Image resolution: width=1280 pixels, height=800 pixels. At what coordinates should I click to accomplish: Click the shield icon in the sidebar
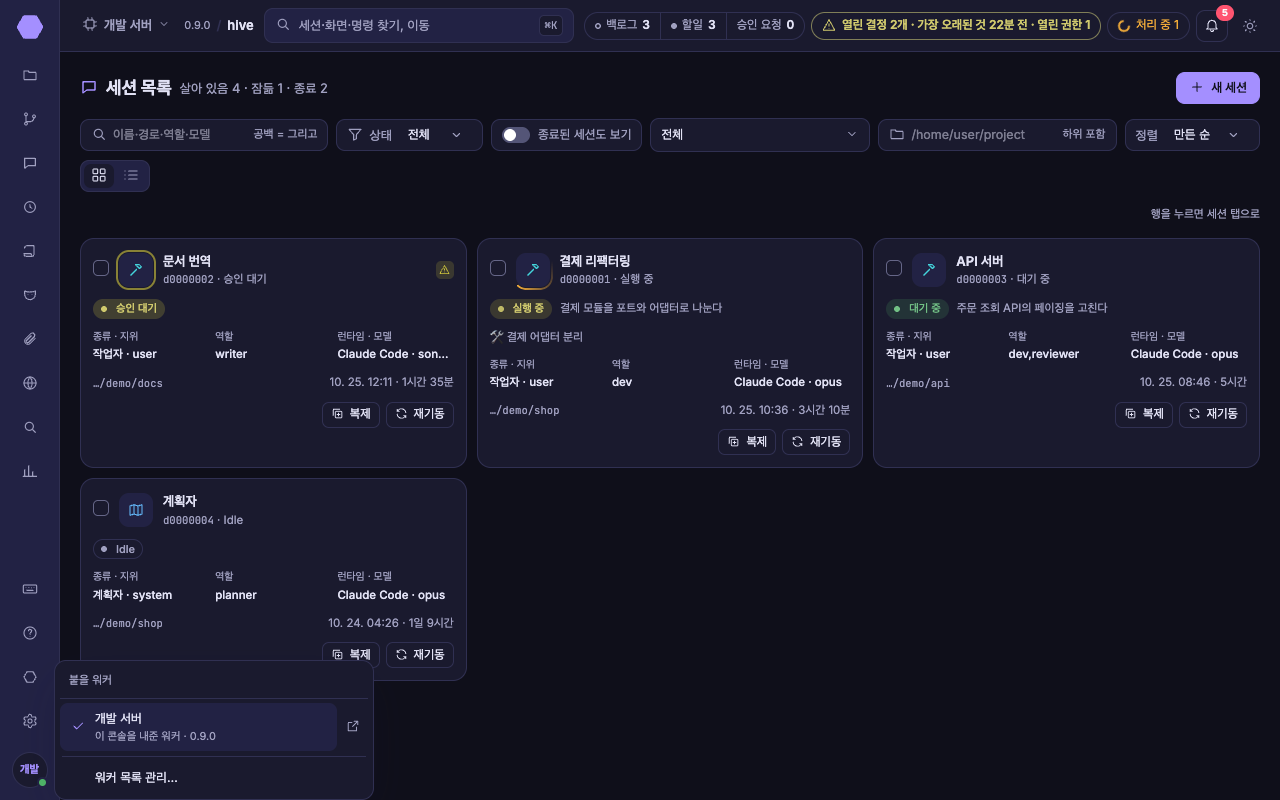point(30,295)
